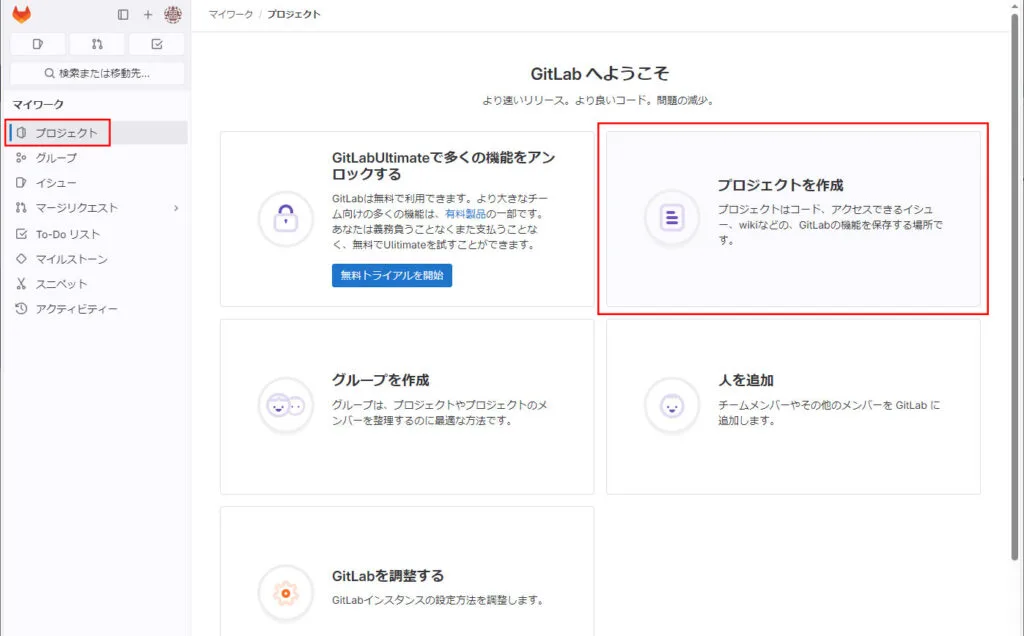Toggle the sidebar collapse icon

coord(123,15)
